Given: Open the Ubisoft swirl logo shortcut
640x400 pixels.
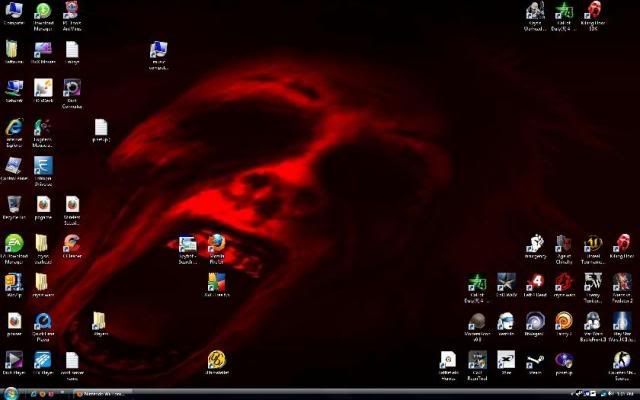Looking at the screenshot, I should point(535,322).
